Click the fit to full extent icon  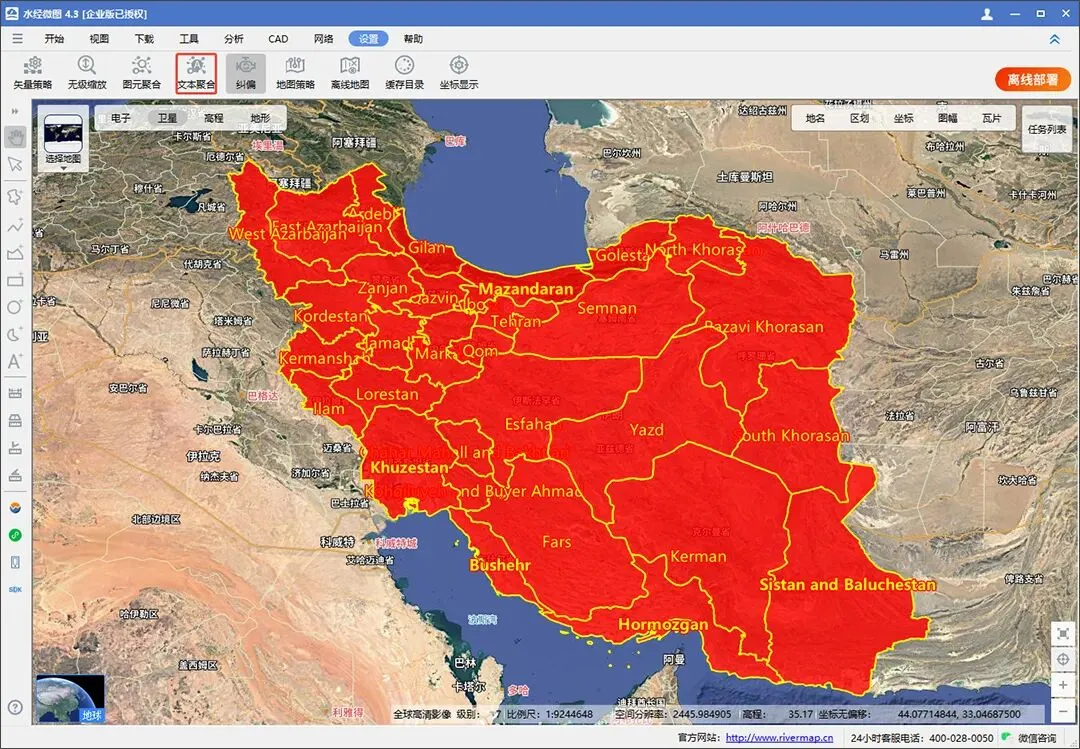coord(1063,634)
